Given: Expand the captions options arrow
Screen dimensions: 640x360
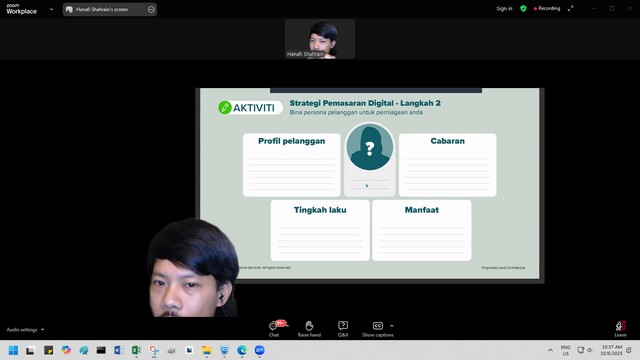Looking at the screenshot, I should pos(392,326).
